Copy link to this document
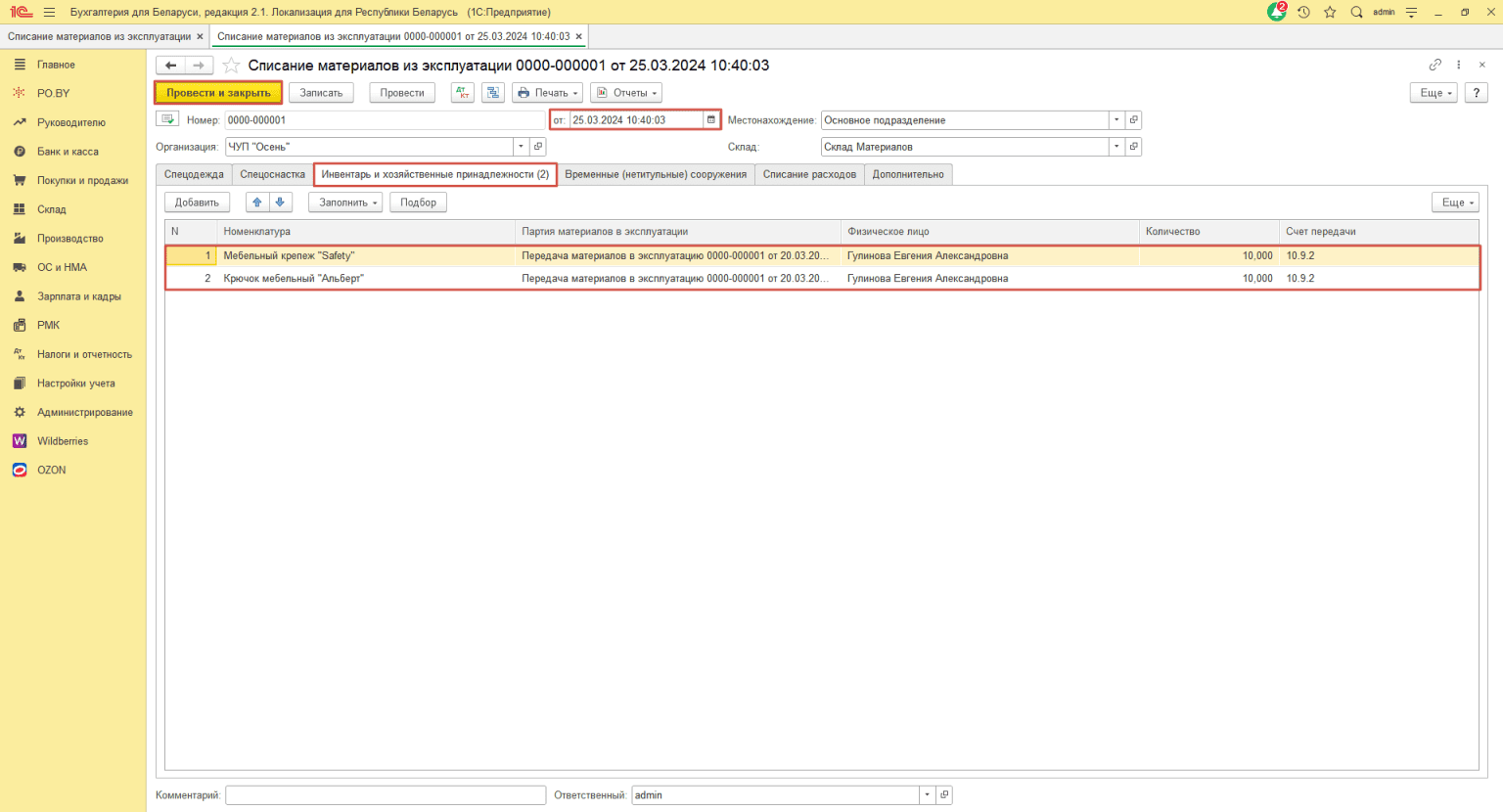Image resolution: width=1503 pixels, height=812 pixels. tap(1435, 65)
